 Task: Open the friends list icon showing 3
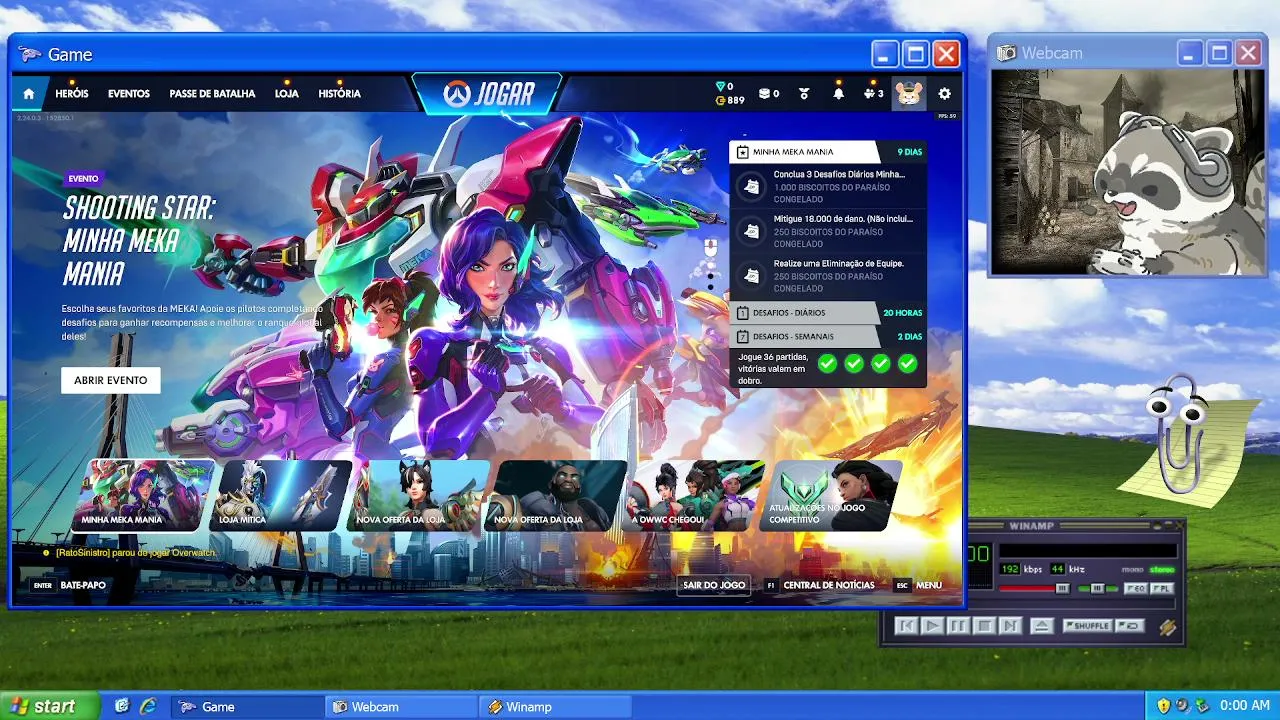872,94
